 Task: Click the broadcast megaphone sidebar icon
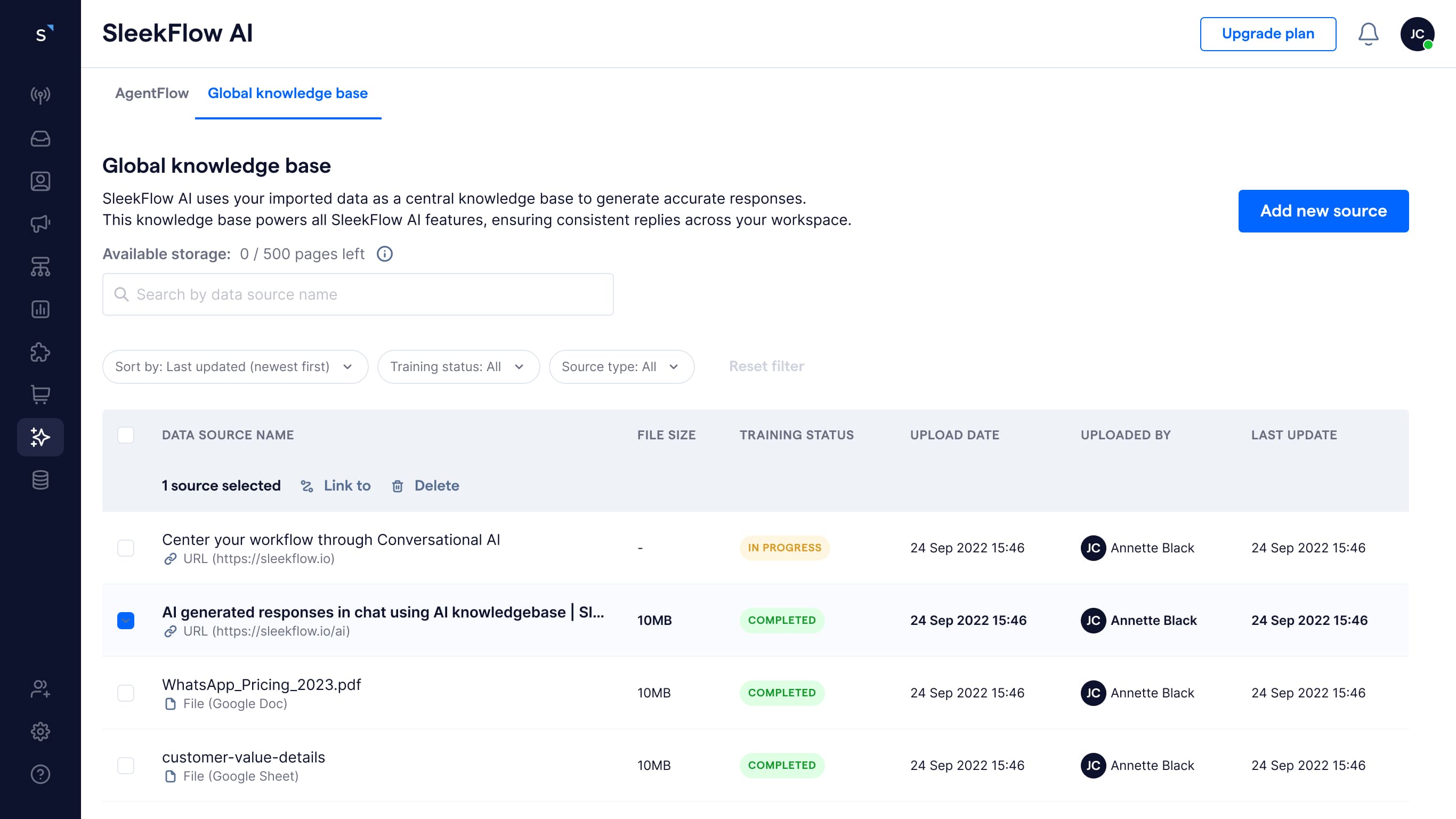click(40, 223)
